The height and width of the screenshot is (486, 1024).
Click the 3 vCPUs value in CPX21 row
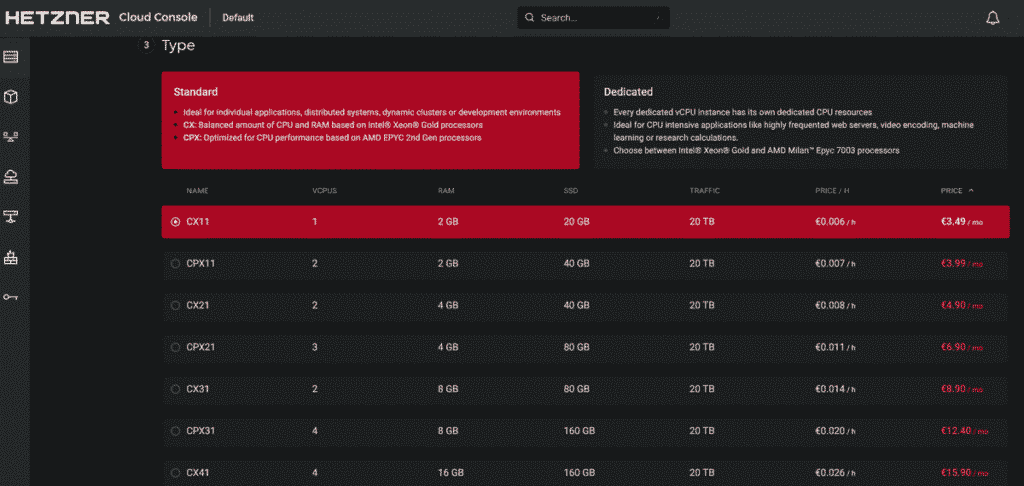[315, 348]
